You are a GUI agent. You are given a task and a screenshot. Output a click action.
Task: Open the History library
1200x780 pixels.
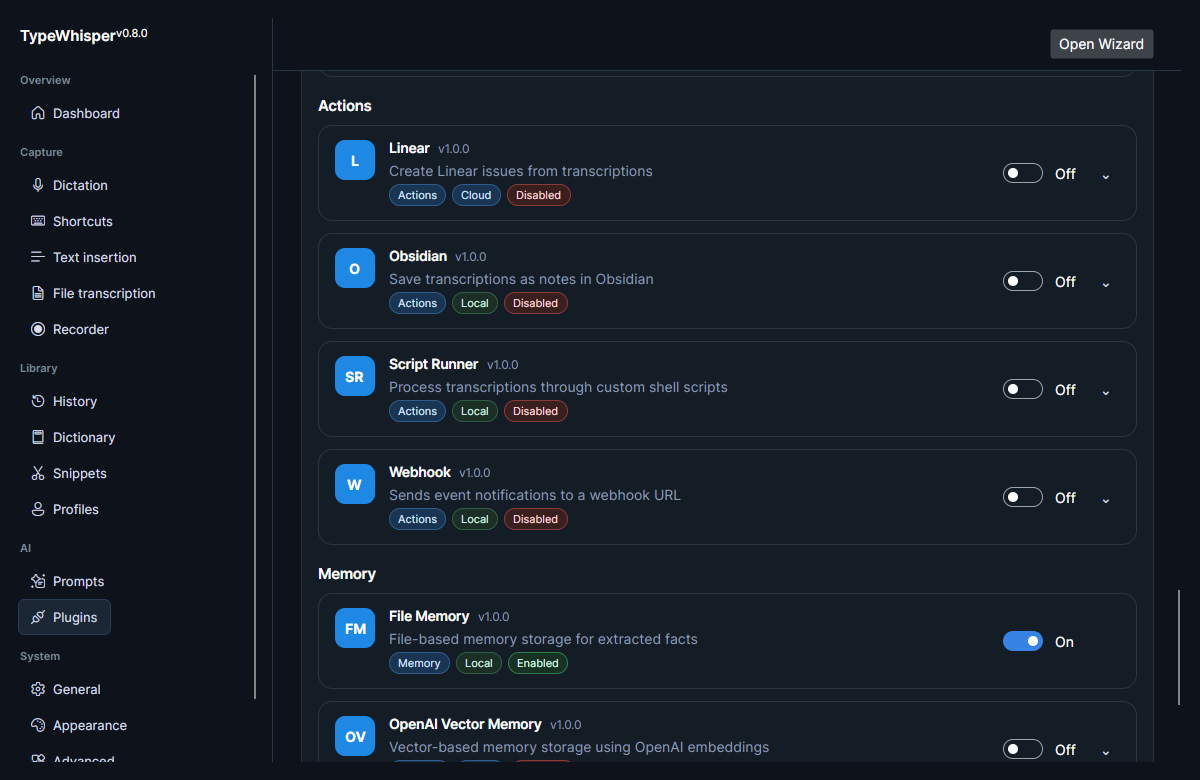(63, 401)
